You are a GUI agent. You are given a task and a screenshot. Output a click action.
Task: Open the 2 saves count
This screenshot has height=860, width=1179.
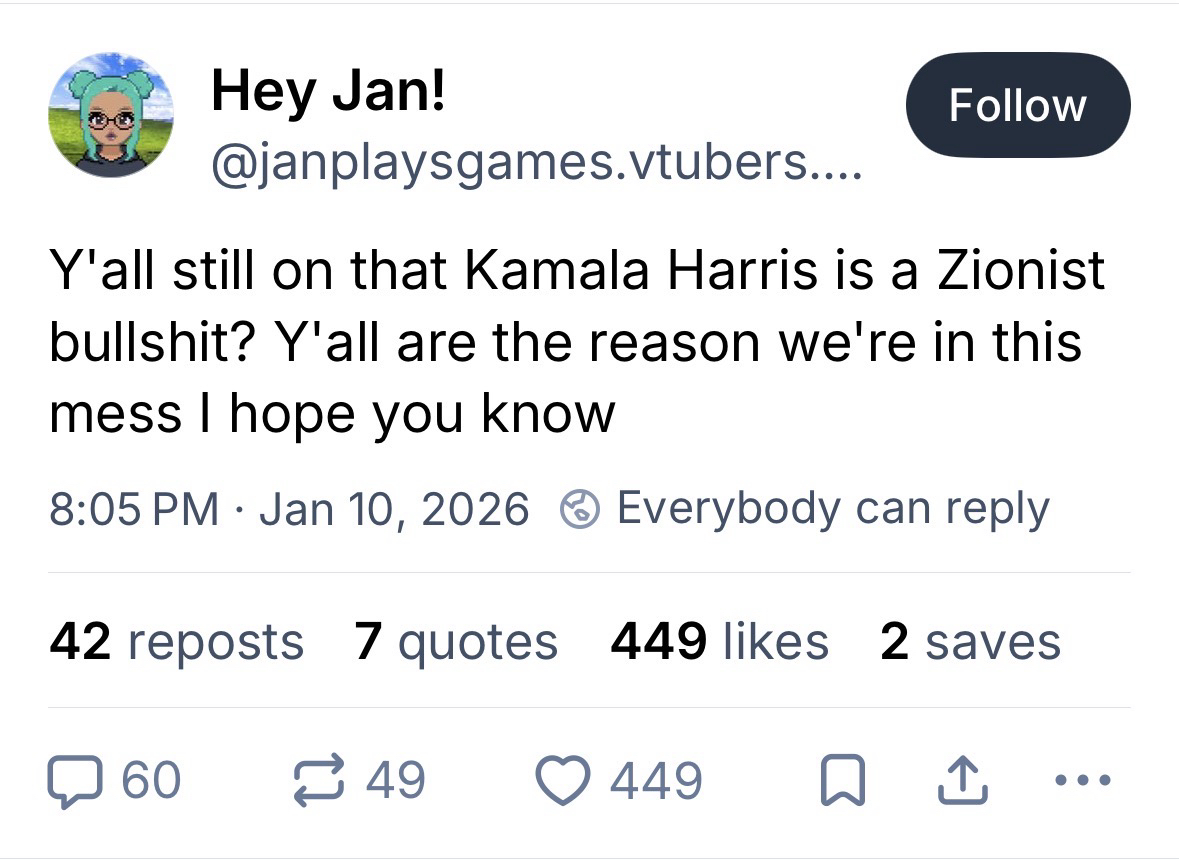[x=969, y=641]
